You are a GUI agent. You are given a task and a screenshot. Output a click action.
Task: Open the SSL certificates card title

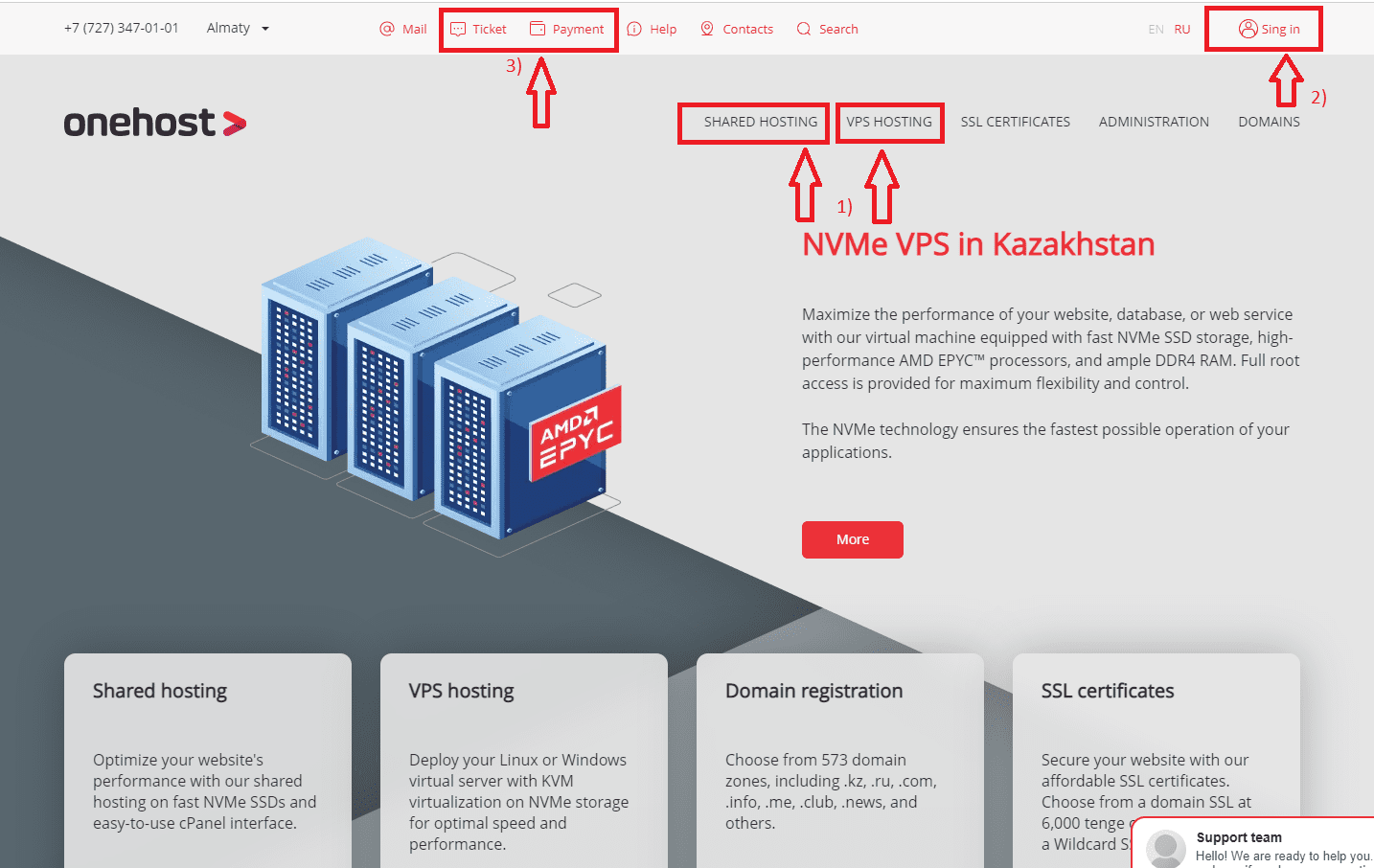(x=1108, y=691)
